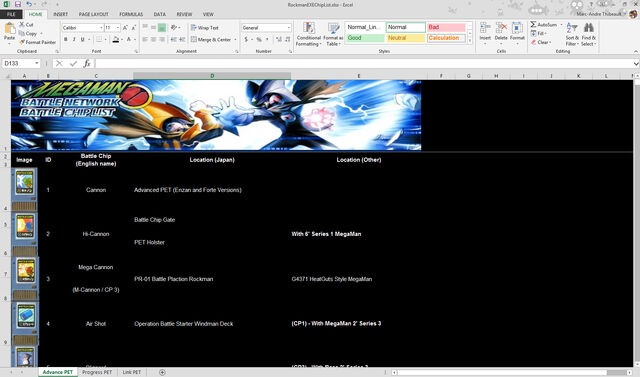Switch to the FORMULAS tab
This screenshot has width=640, height=377.
(131, 14)
